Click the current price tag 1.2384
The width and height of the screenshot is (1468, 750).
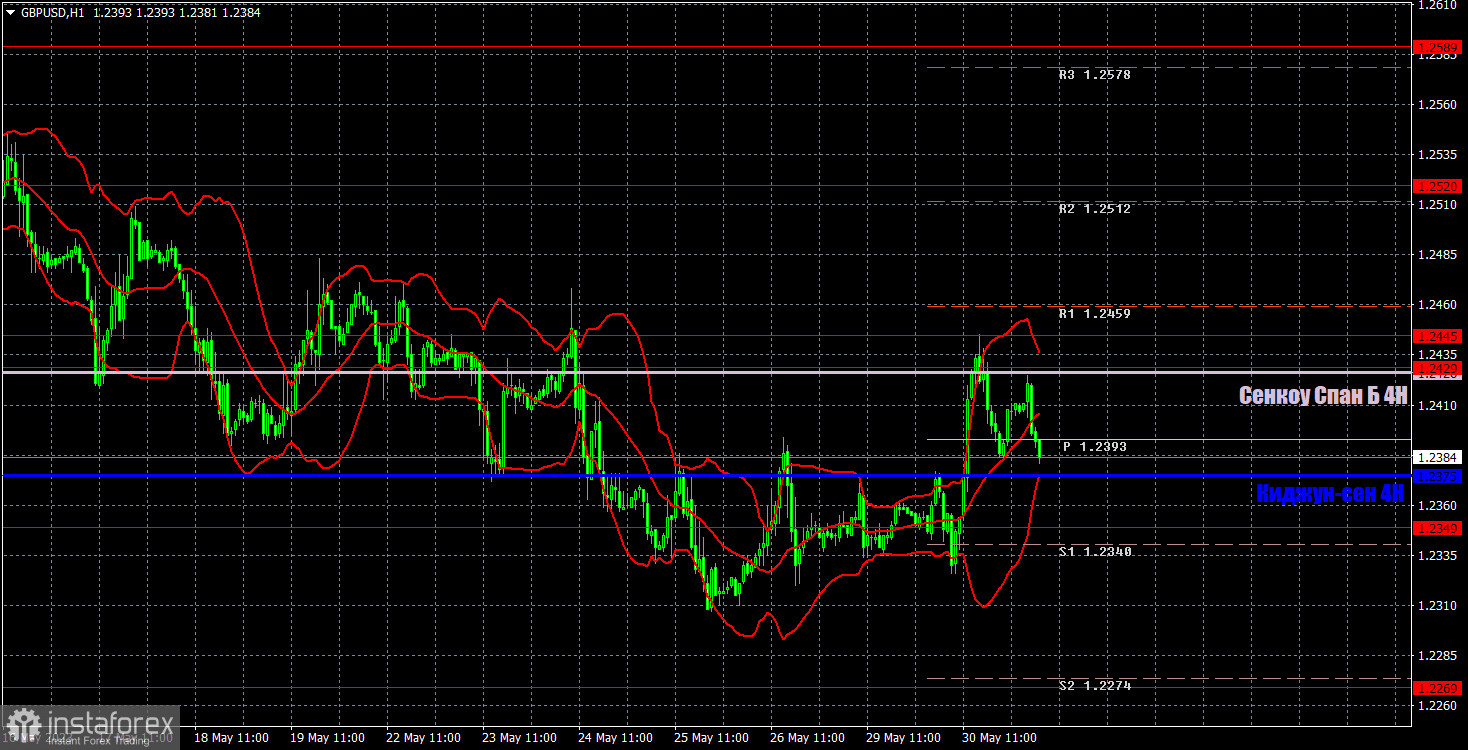click(x=1438, y=457)
